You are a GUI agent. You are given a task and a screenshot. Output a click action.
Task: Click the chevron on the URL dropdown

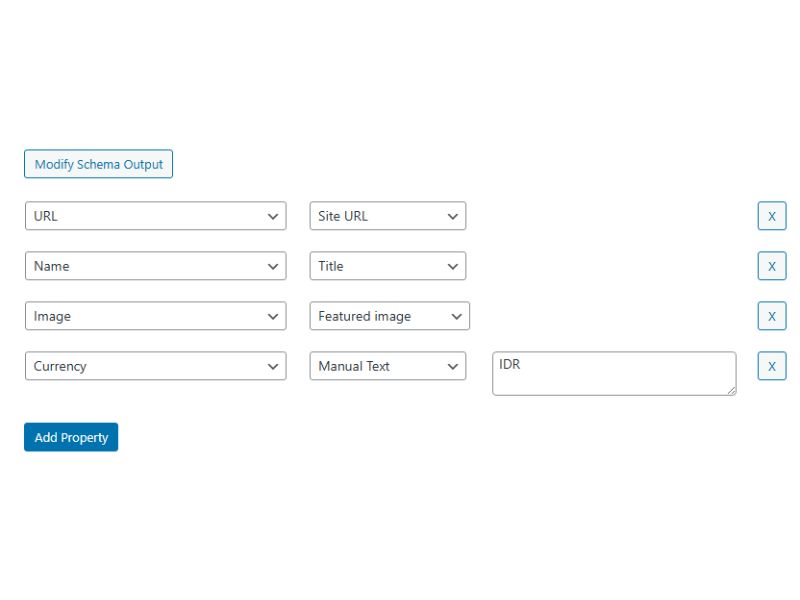pos(274,216)
